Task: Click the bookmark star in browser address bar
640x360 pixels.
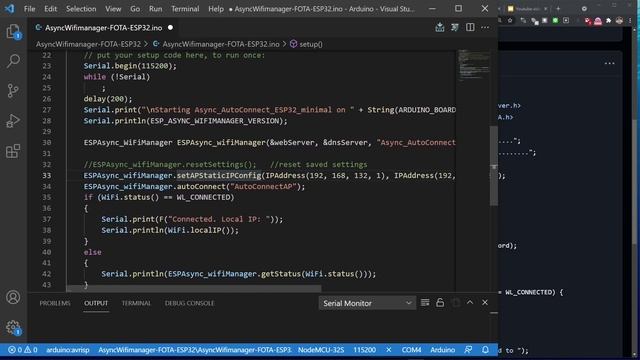Action: click(510, 20)
